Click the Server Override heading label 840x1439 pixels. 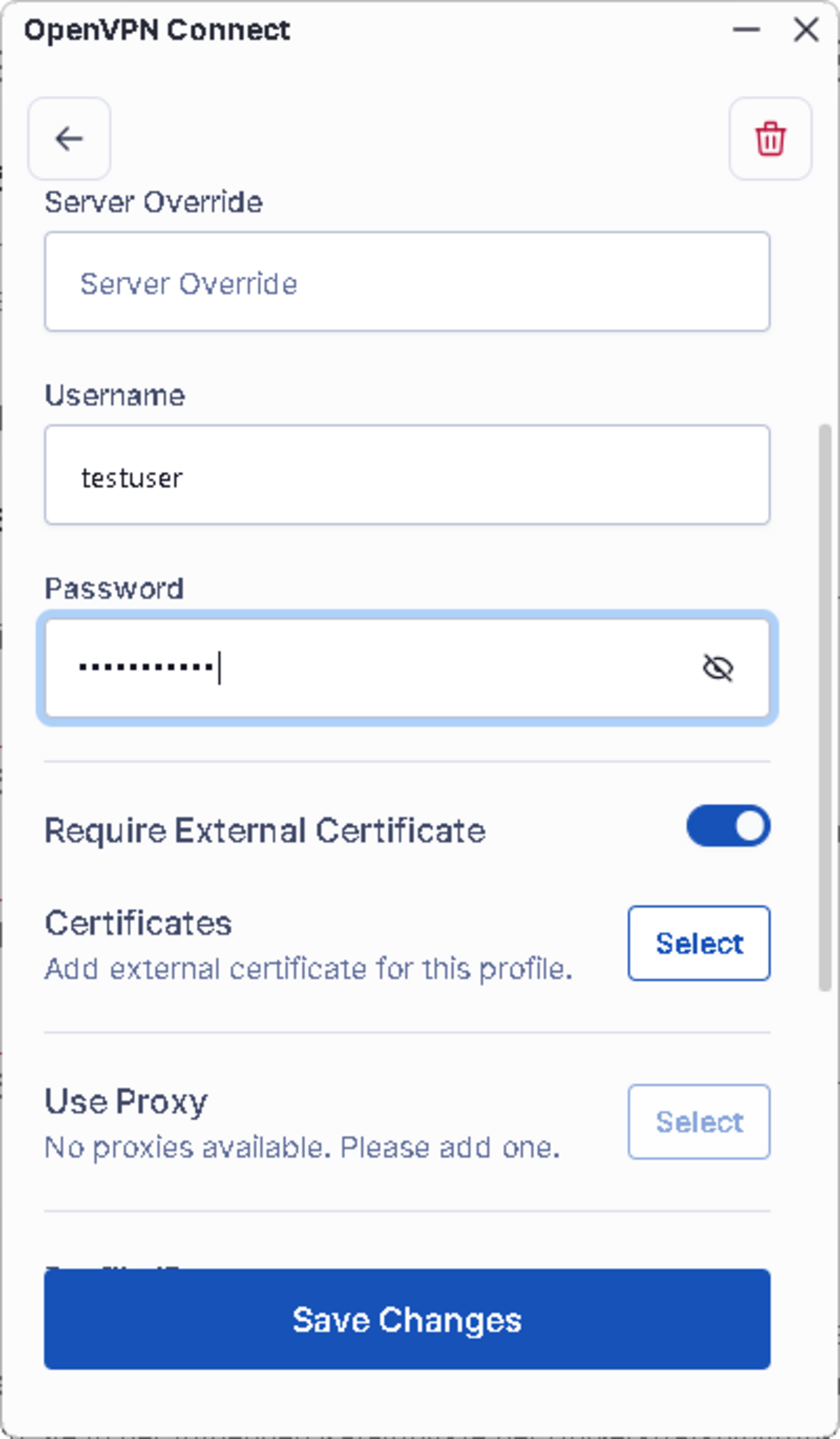[153, 202]
